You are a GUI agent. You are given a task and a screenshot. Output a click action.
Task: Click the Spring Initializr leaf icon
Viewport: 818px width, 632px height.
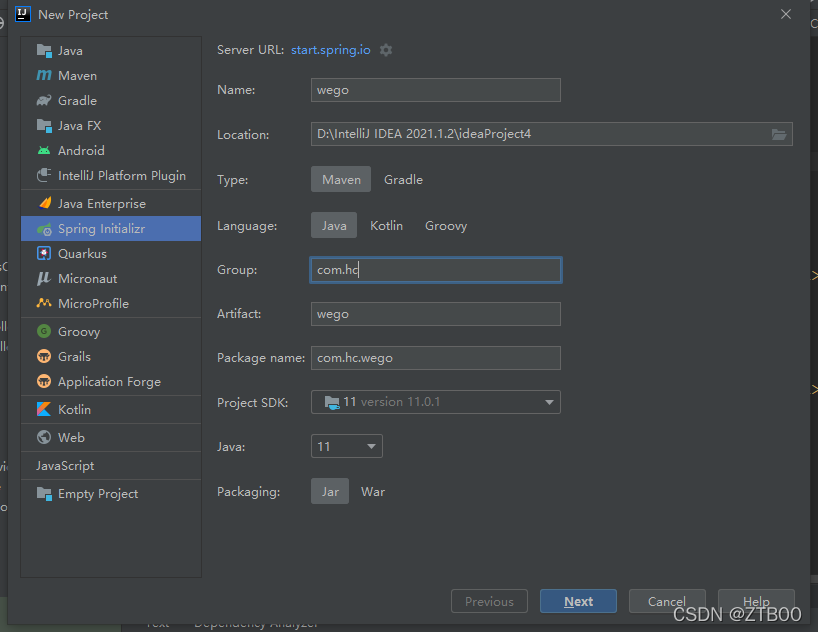[44, 229]
